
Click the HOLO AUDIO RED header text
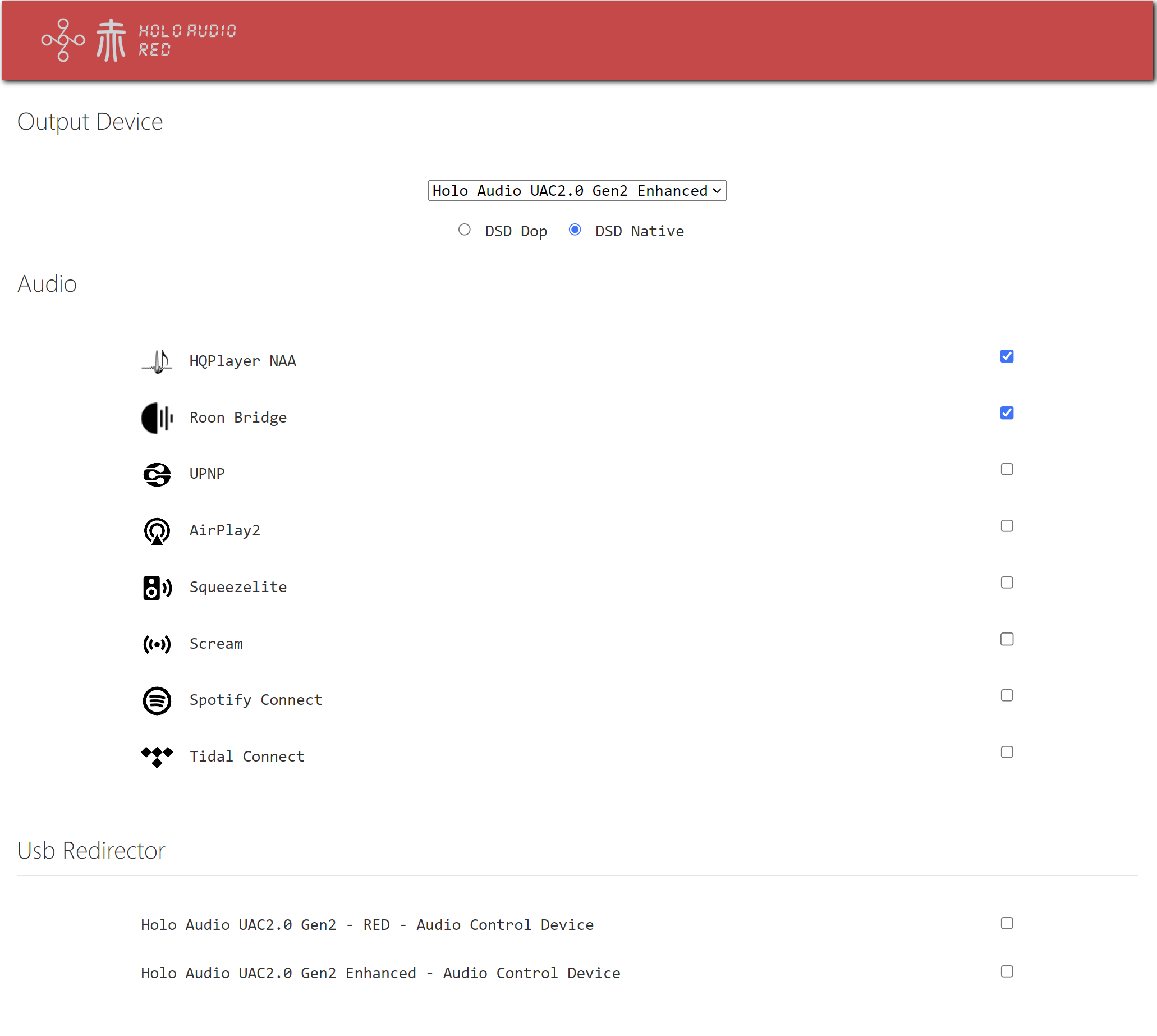(x=187, y=40)
